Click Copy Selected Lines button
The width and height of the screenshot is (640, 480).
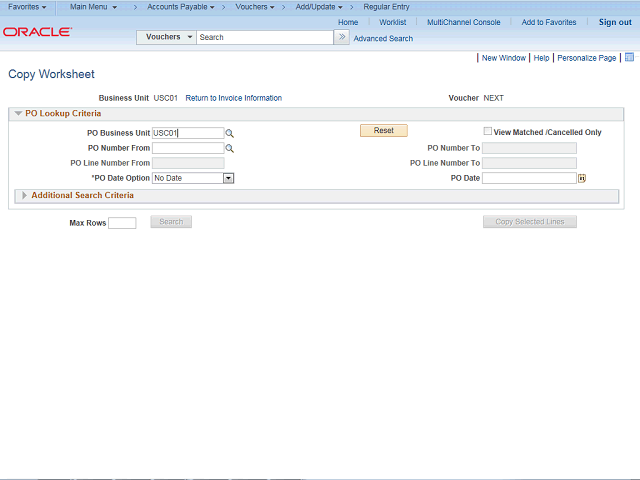point(530,222)
